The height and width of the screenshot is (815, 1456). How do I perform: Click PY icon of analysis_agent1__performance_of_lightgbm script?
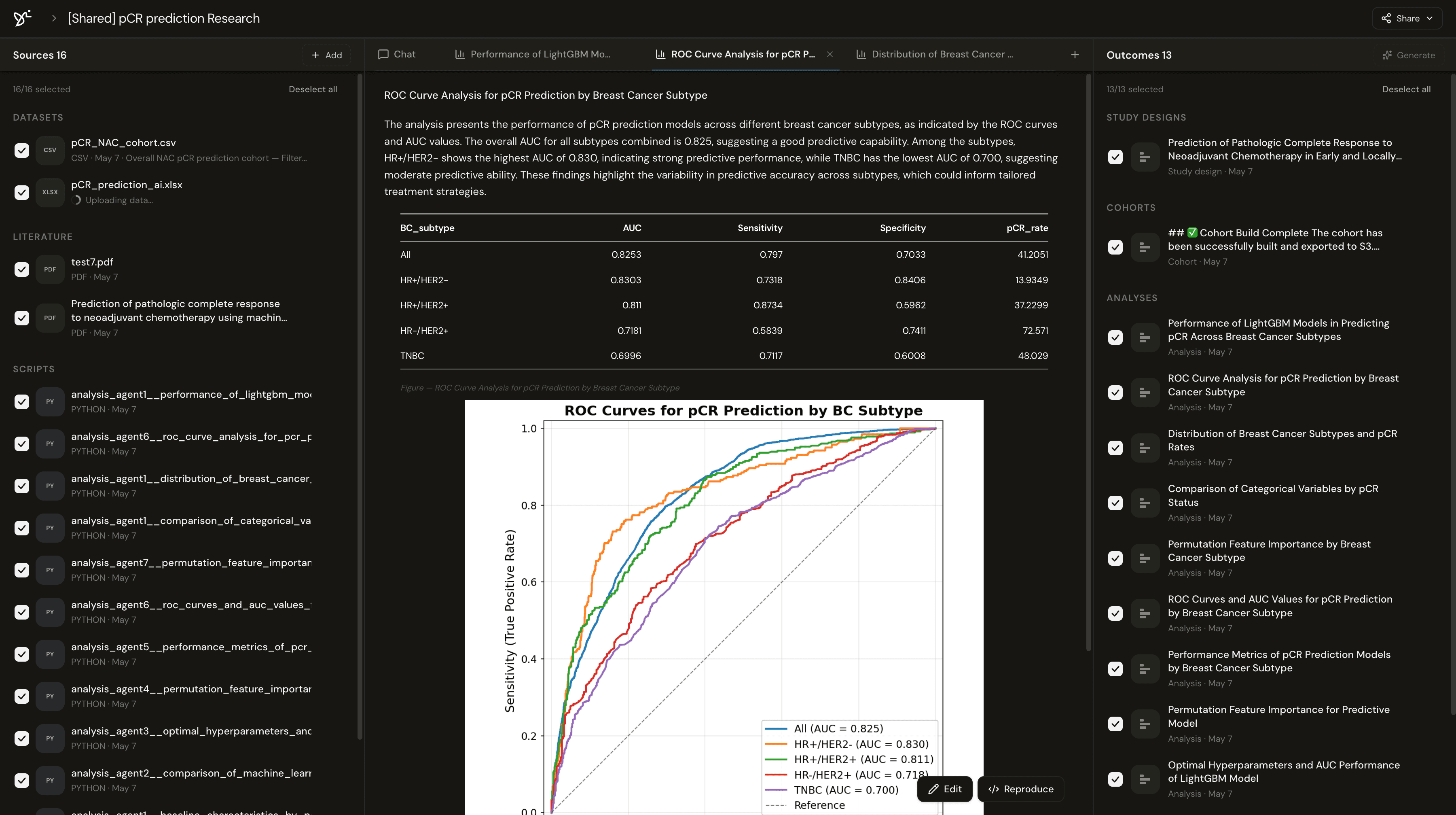tap(50, 401)
